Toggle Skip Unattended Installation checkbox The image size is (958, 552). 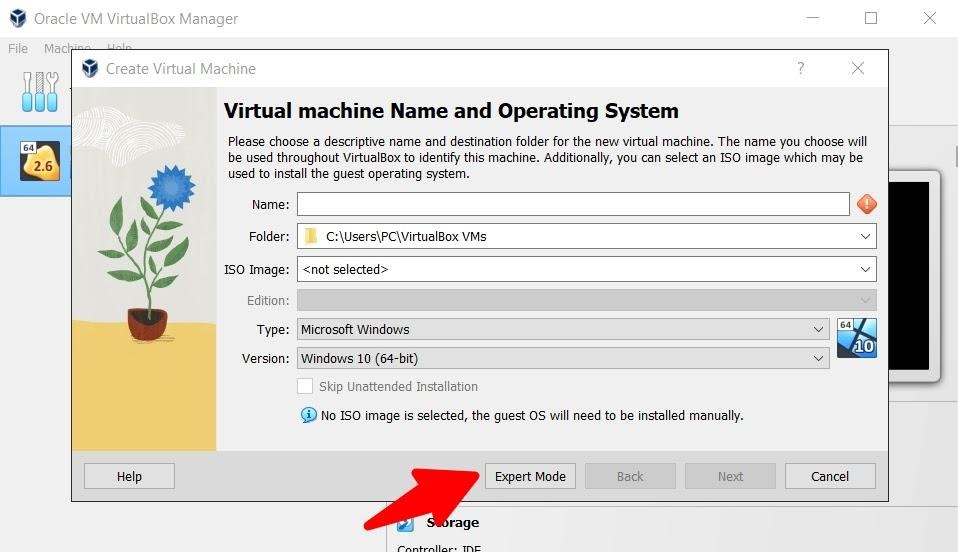(x=306, y=387)
